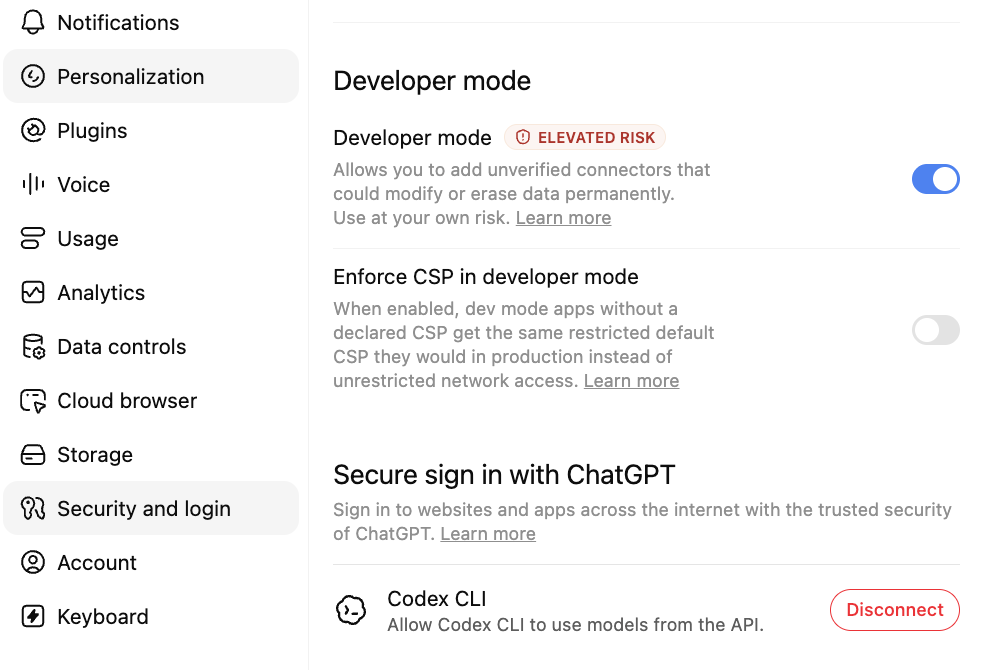986x670 pixels.
Task: Disconnect Codex CLI
Action: coord(894,610)
